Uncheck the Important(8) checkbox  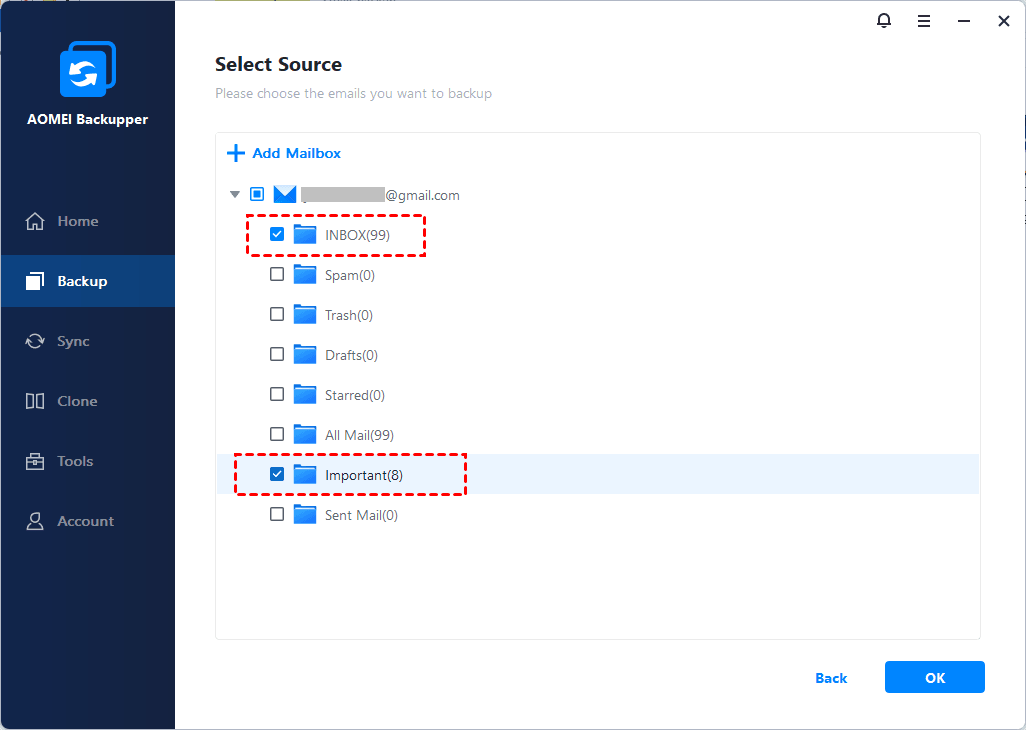(277, 475)
